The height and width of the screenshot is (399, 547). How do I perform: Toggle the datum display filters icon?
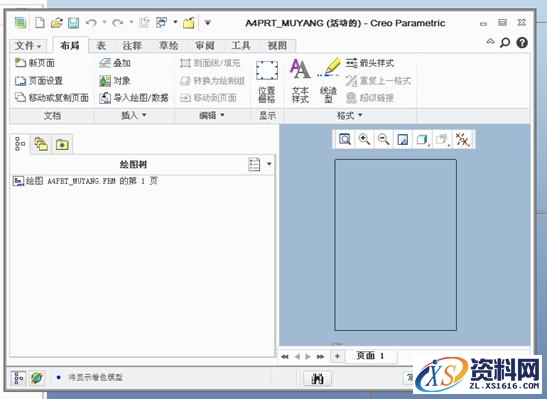(x=463, y=140)
